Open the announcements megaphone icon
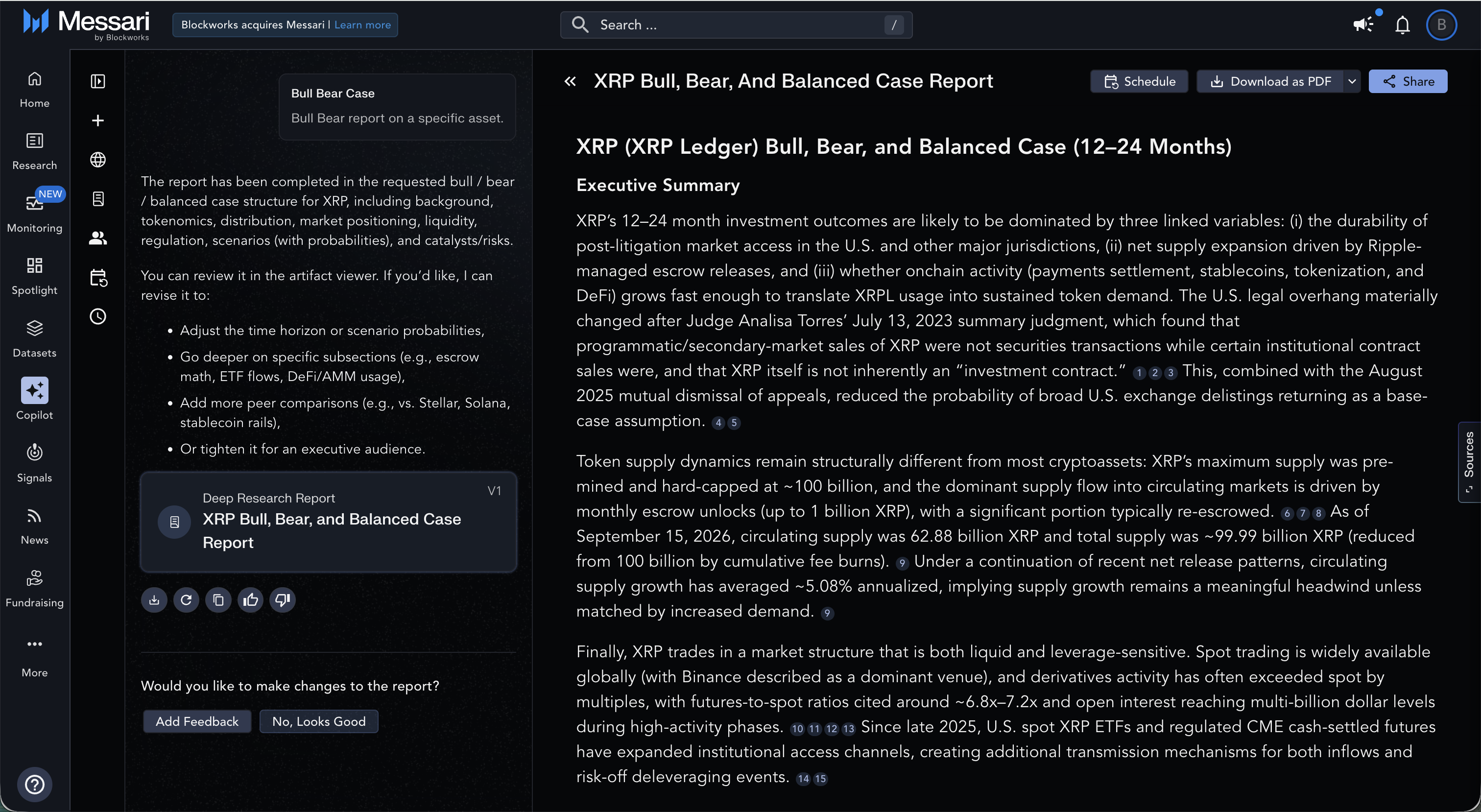This screenshot has width=1481, height=812. [1363, 24]
